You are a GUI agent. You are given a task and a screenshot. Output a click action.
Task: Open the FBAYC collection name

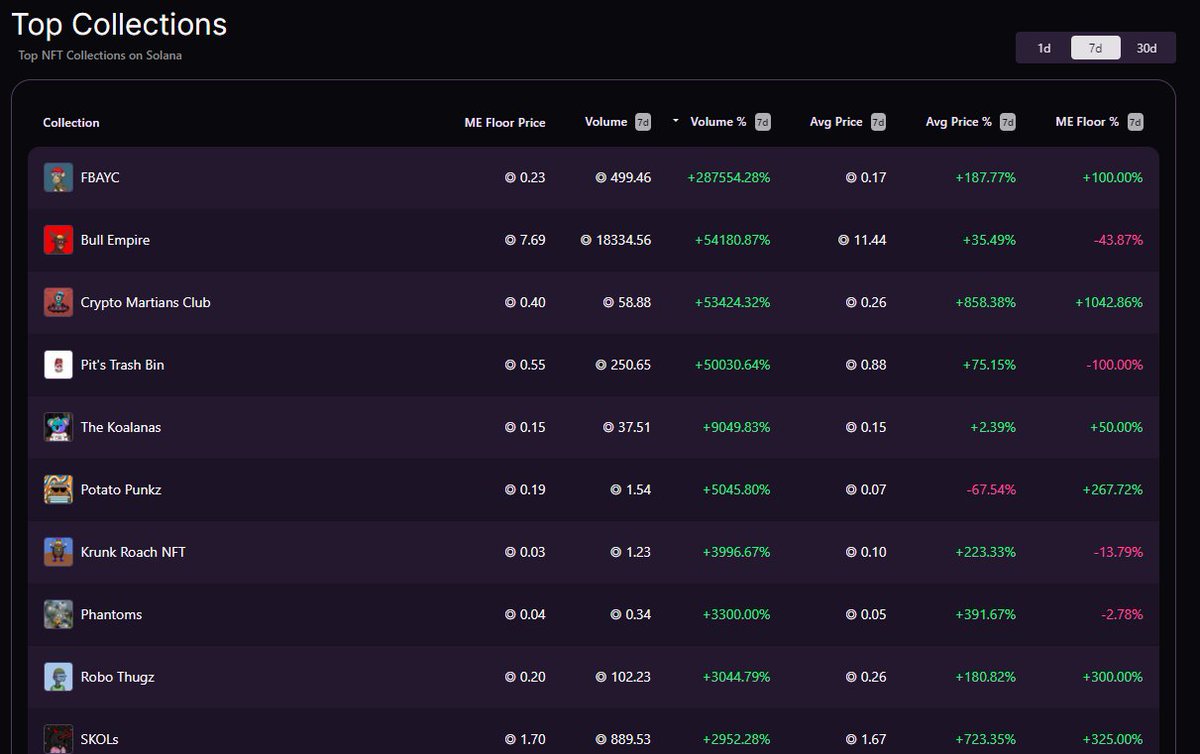100,178
